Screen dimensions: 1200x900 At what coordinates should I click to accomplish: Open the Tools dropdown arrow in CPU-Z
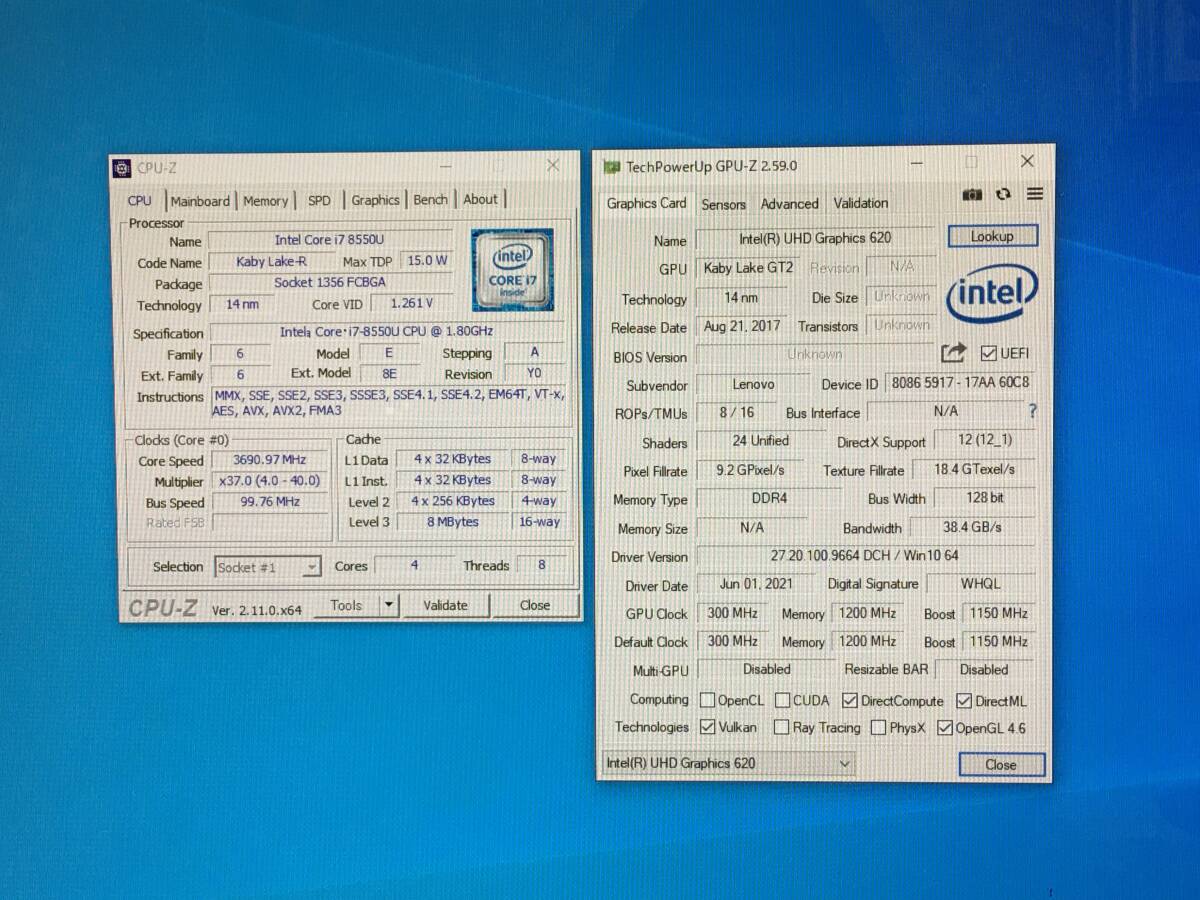(x=389, y=605)
